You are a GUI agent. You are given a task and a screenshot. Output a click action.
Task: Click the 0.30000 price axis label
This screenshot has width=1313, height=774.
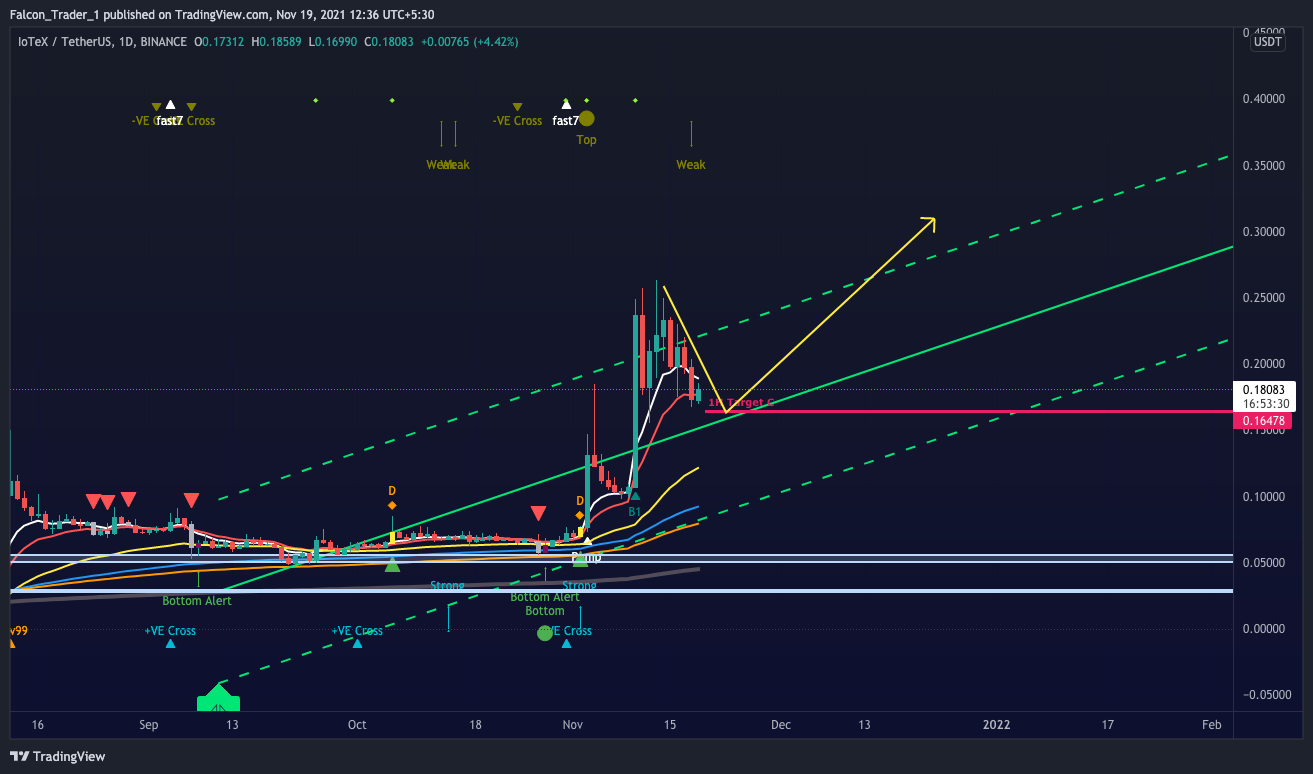(1263, 232)
